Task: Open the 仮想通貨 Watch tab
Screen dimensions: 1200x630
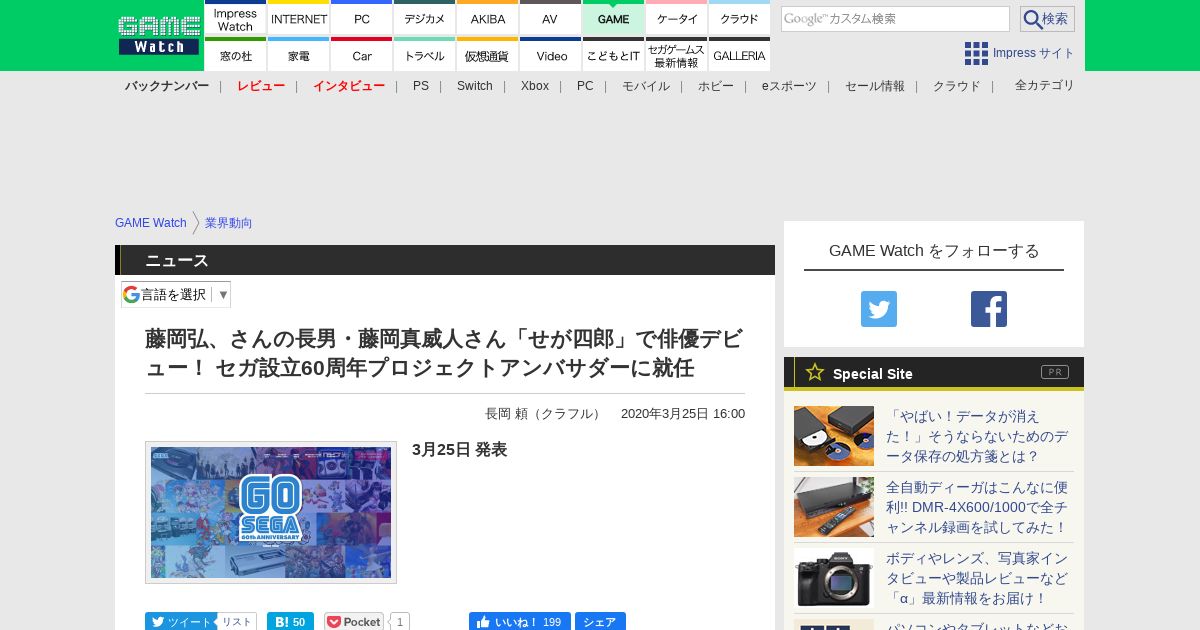Action: tap(487, 55)
